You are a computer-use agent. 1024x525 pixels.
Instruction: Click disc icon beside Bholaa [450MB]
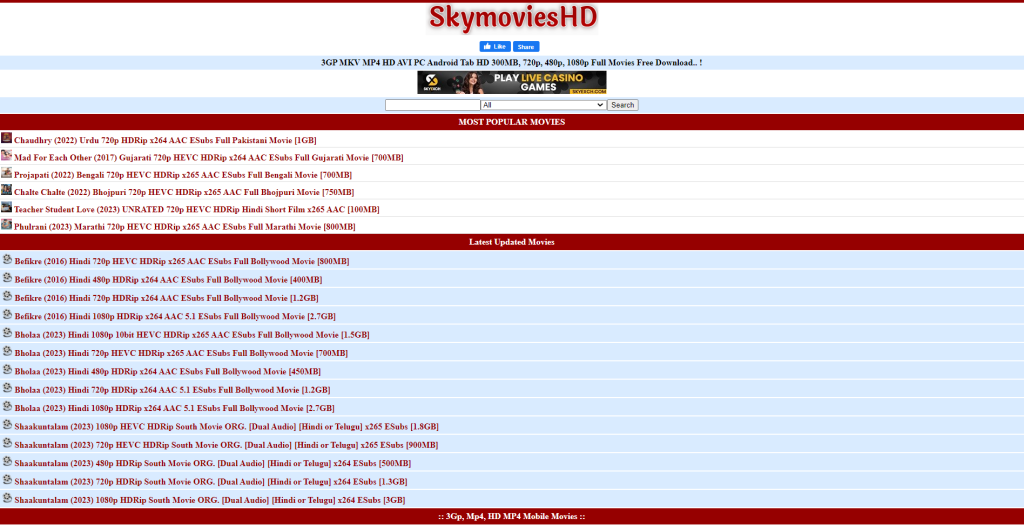tap(7, 370)
